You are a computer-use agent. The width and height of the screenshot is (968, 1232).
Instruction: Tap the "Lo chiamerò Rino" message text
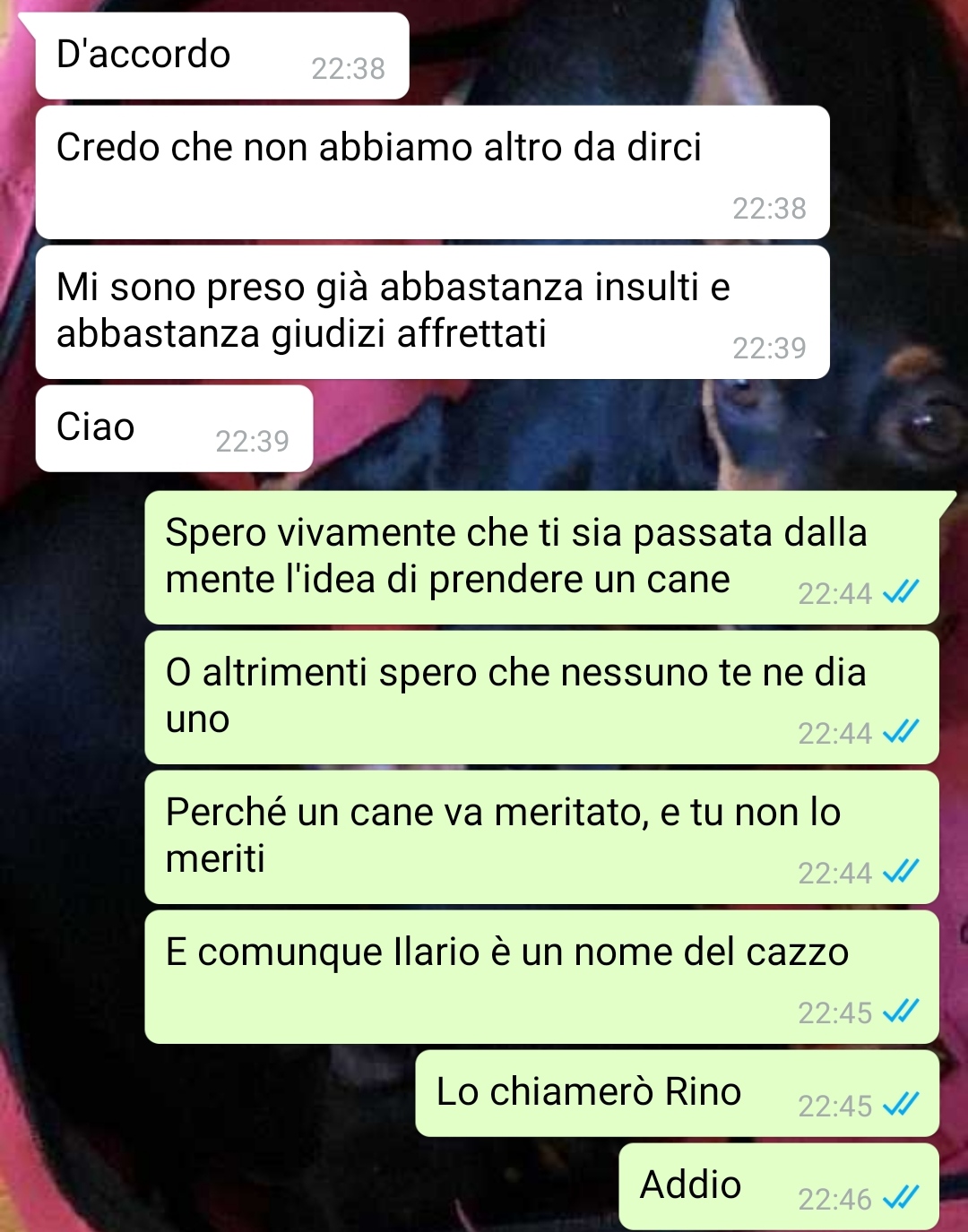click(588, 1091)
